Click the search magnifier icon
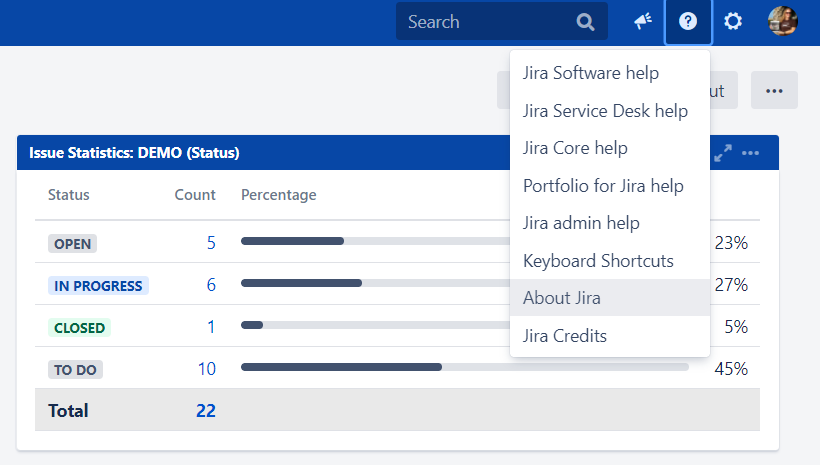 point(585,22)
